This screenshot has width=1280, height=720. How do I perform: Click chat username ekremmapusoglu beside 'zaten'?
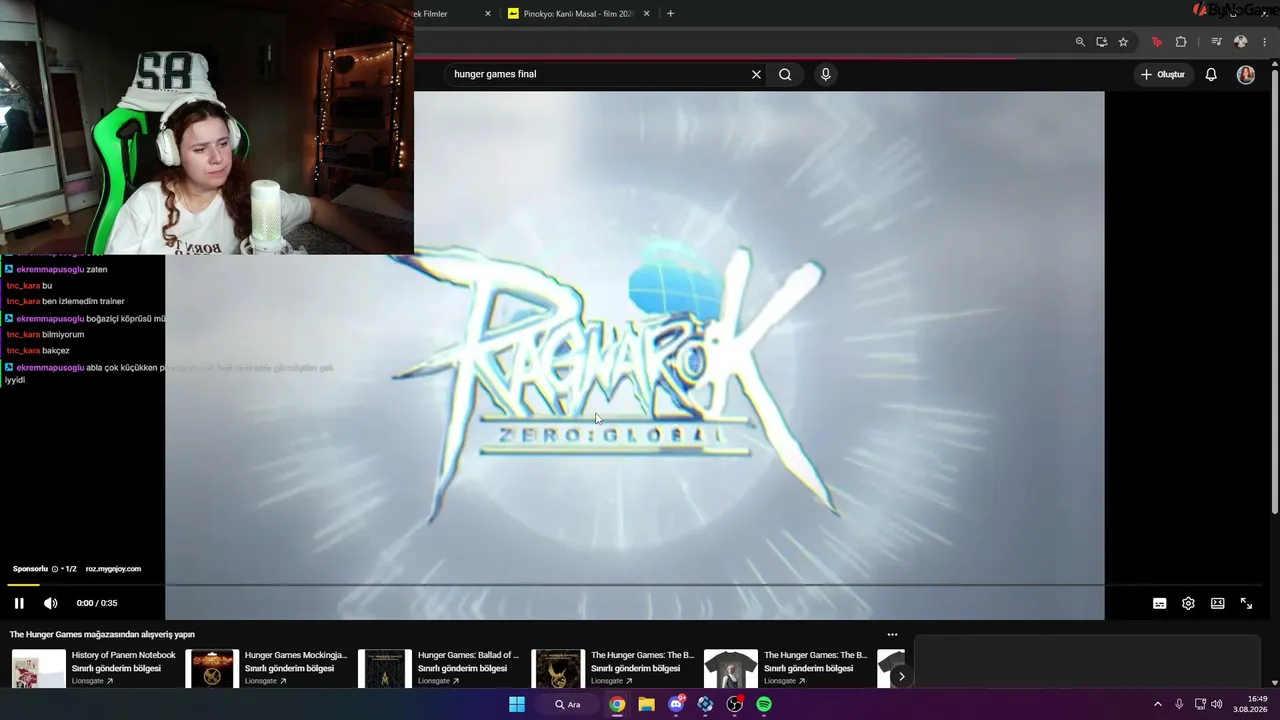point(50,269)
